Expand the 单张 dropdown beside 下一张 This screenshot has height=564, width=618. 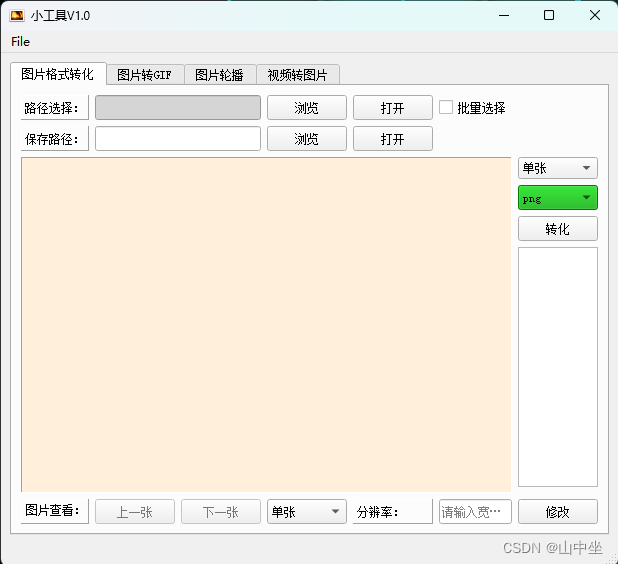307,512
